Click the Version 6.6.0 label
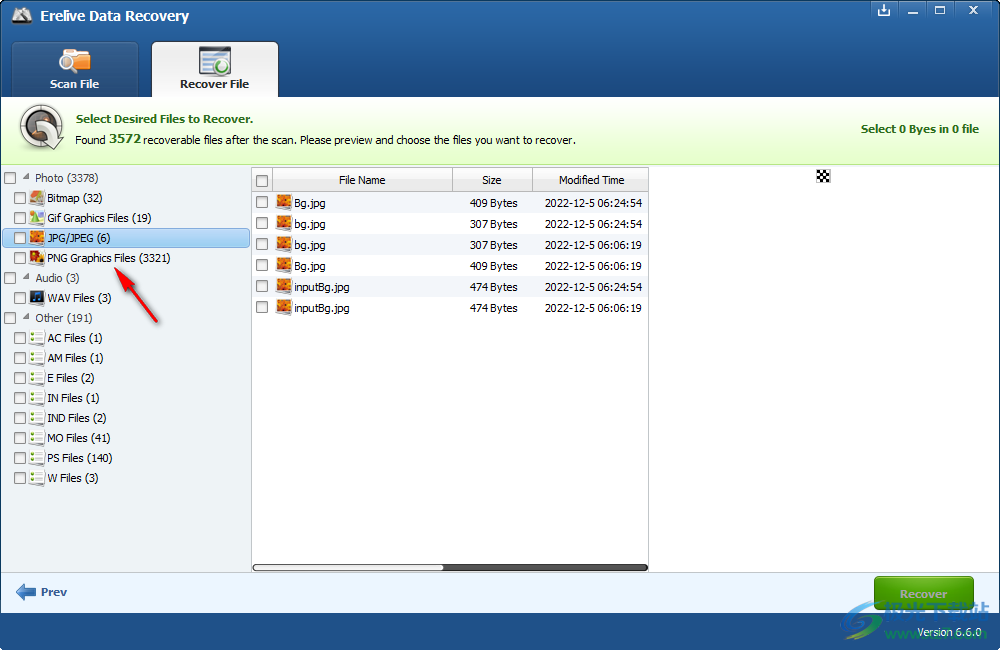 click(x=949, y=632)
